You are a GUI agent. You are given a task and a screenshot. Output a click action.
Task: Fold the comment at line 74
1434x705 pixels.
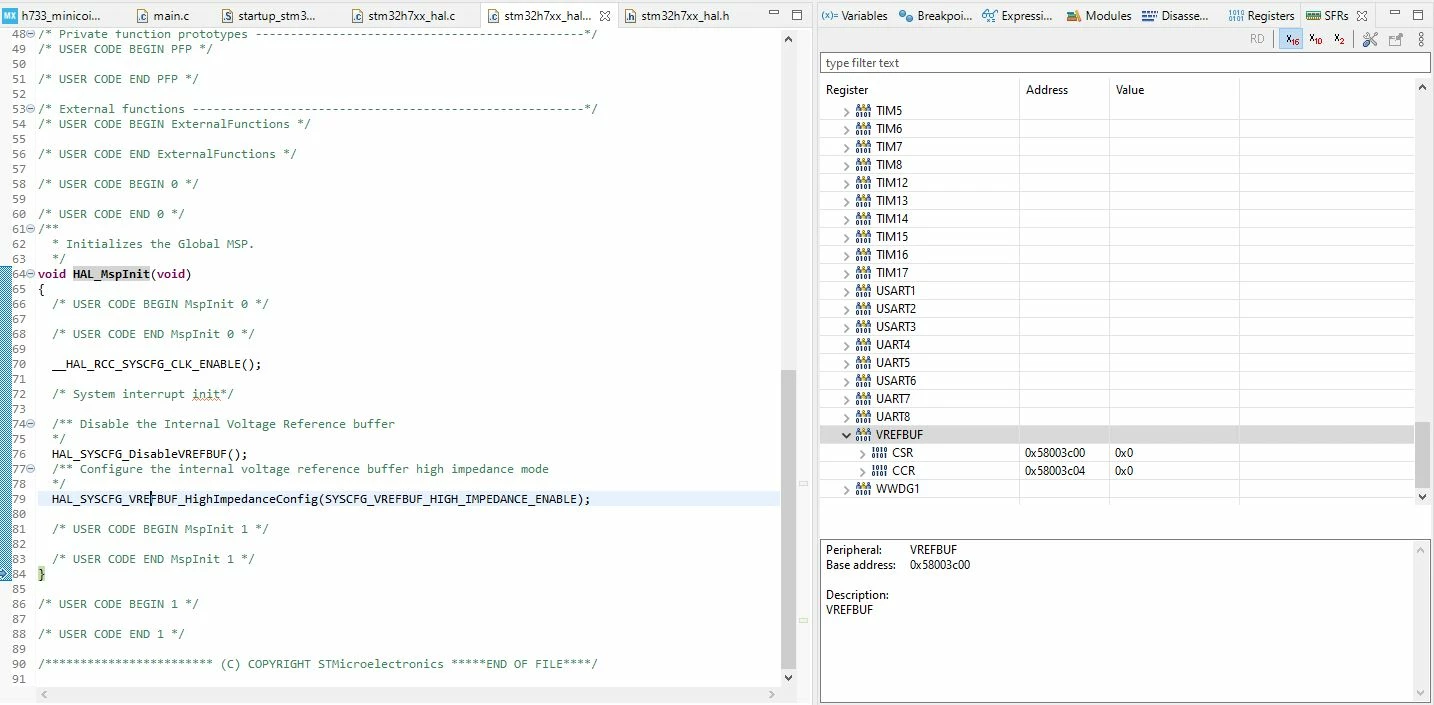tap(31, 424)
